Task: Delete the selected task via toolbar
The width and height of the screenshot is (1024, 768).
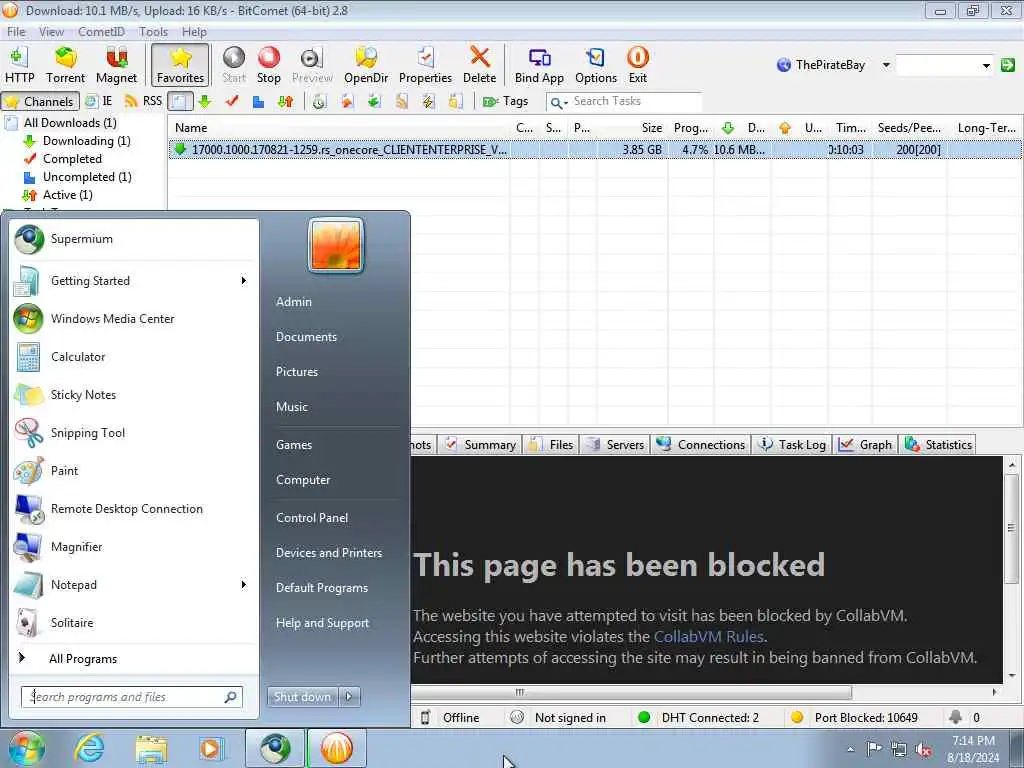Action: pos(479,65)
